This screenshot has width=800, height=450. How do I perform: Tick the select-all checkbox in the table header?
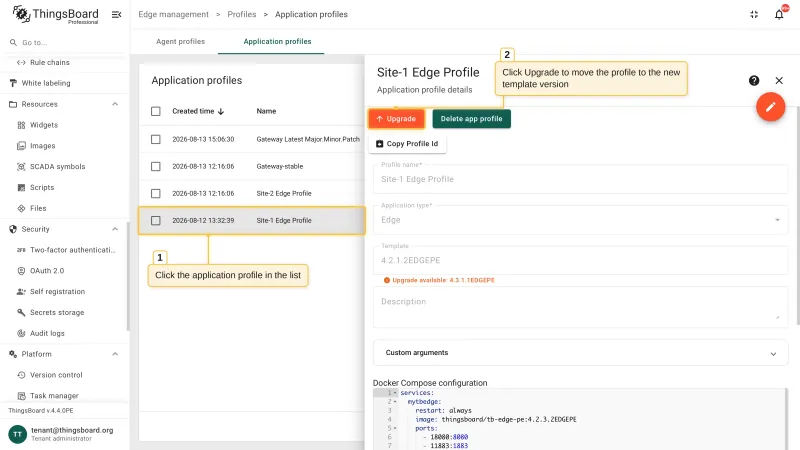point(156,111)
